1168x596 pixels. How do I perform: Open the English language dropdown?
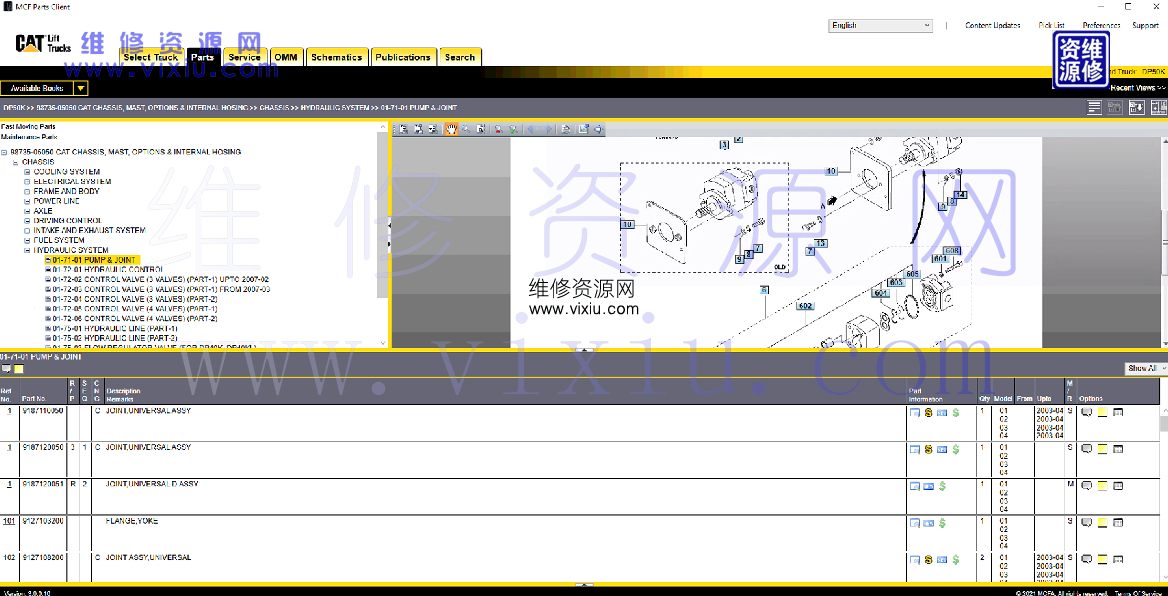(x=881, y=26)
